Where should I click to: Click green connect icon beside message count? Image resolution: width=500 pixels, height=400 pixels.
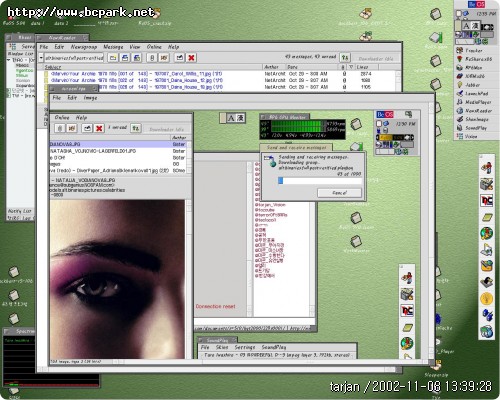(x=345, y=58)
